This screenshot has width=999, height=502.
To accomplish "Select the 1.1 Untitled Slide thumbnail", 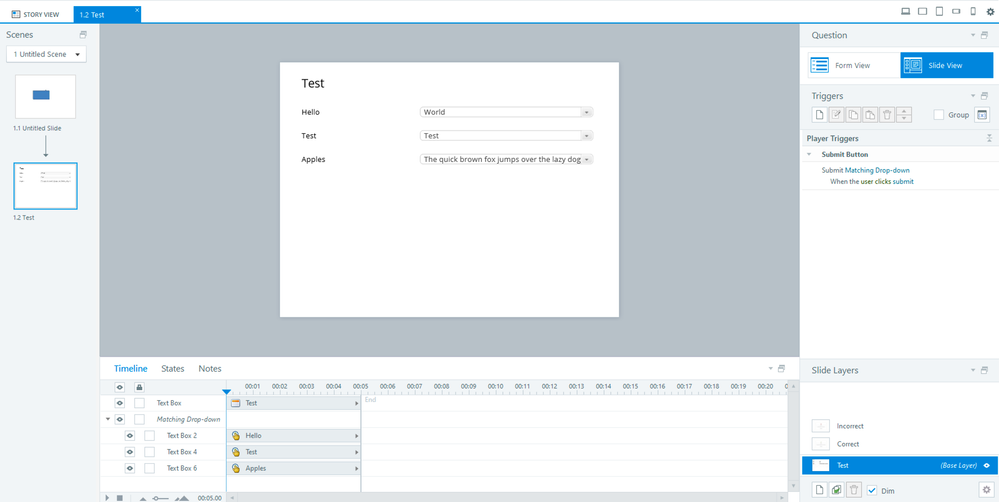I will coord(45,96).
